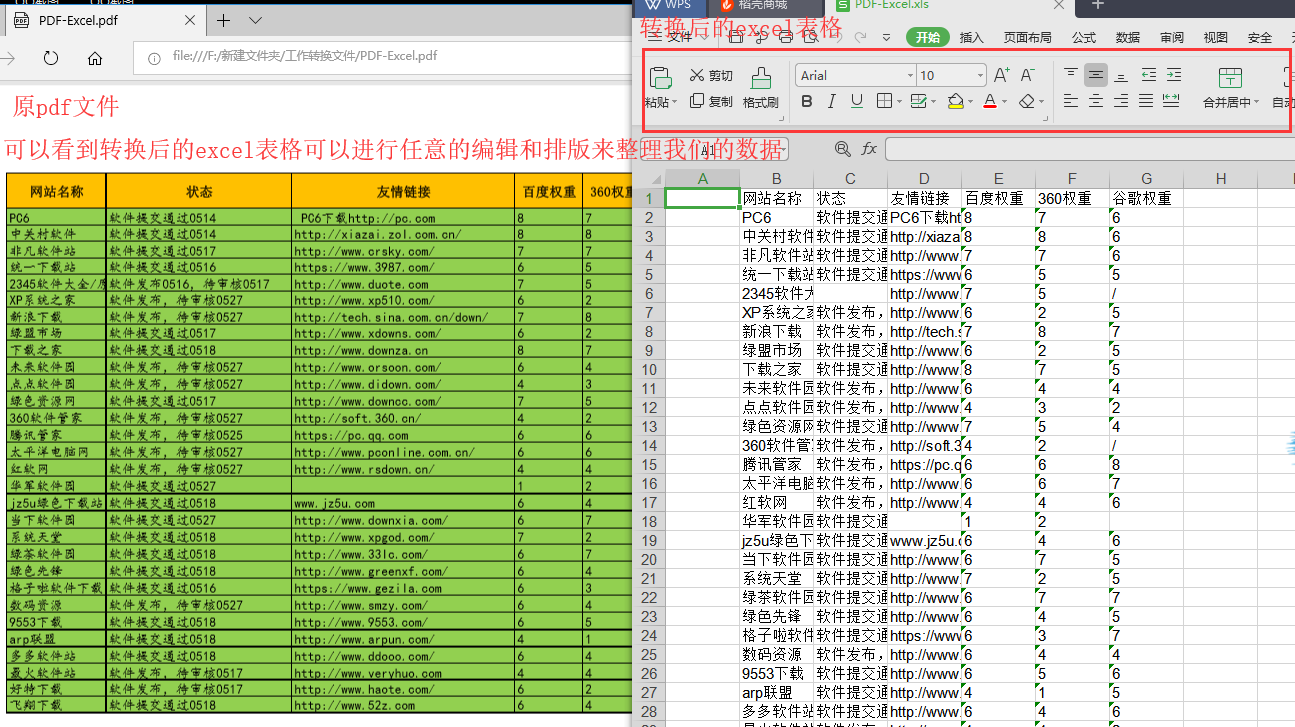Viewport: 1295px width, 727px height.
Task: Cut selection with the scissors icon
Action: click(x=697, y=76)
